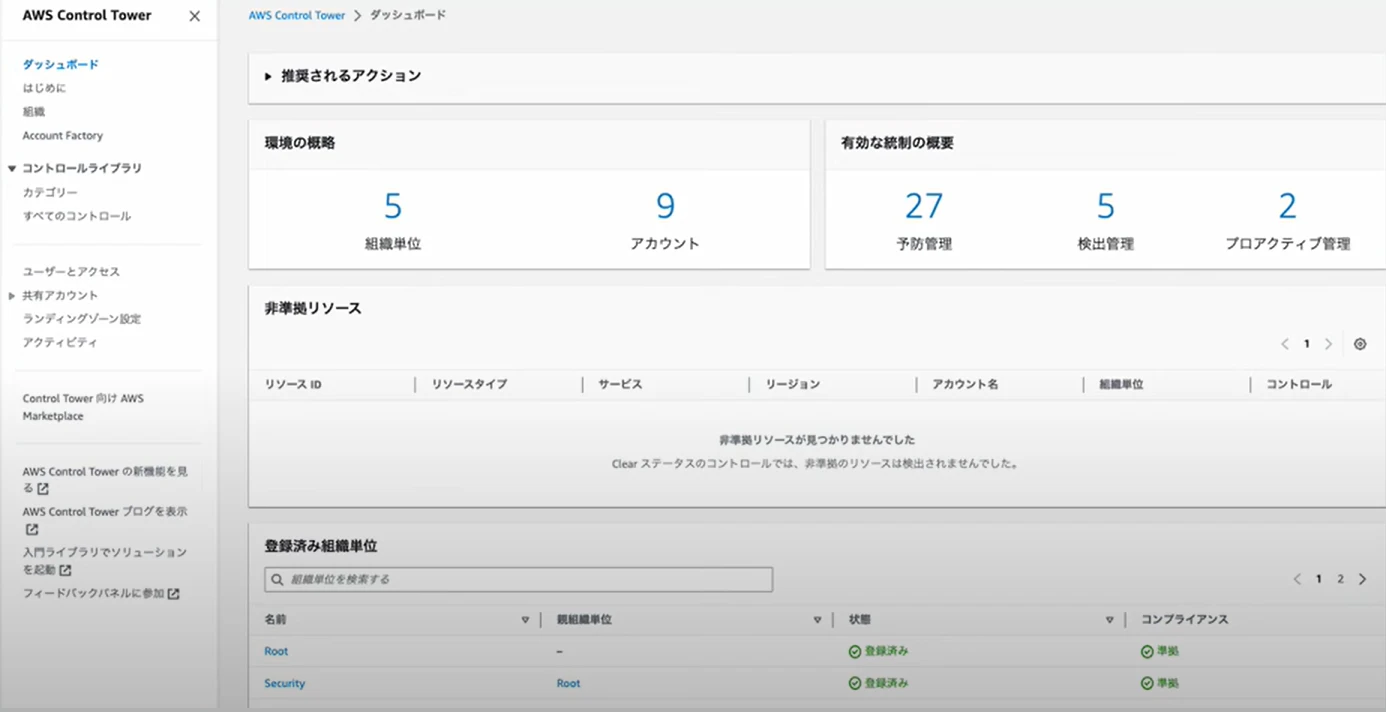
Task: Click the 2 プロアクティブ管理 count
Action: (x=1287, y=206)
